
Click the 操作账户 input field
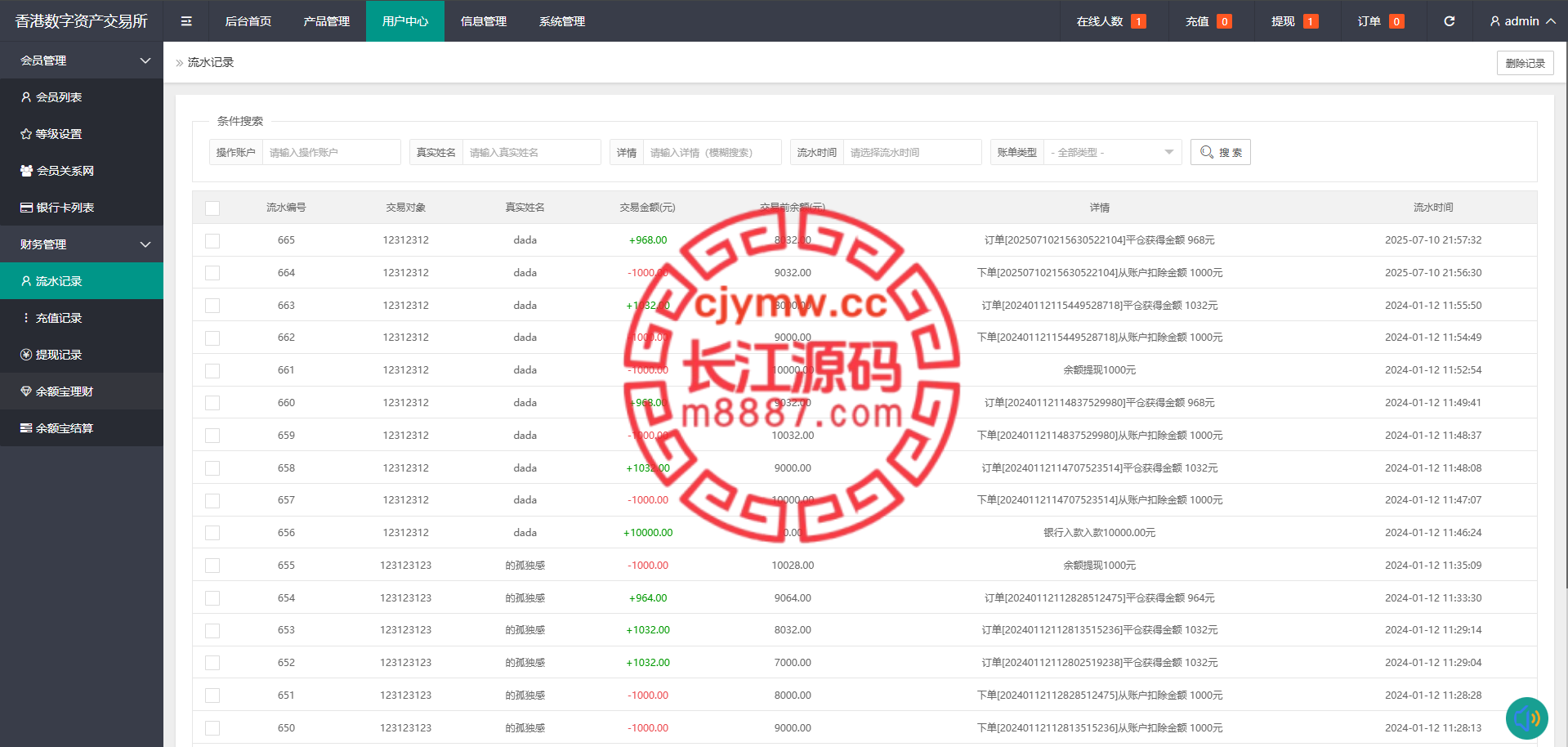point(331,152)
